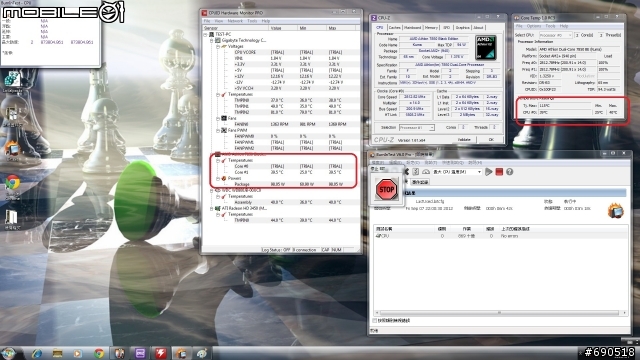Collapse TEST-PC node in HWMonitor tree
Image resolution: width=640 pixels, height=360 pixels.
click(x=206, y=35)
